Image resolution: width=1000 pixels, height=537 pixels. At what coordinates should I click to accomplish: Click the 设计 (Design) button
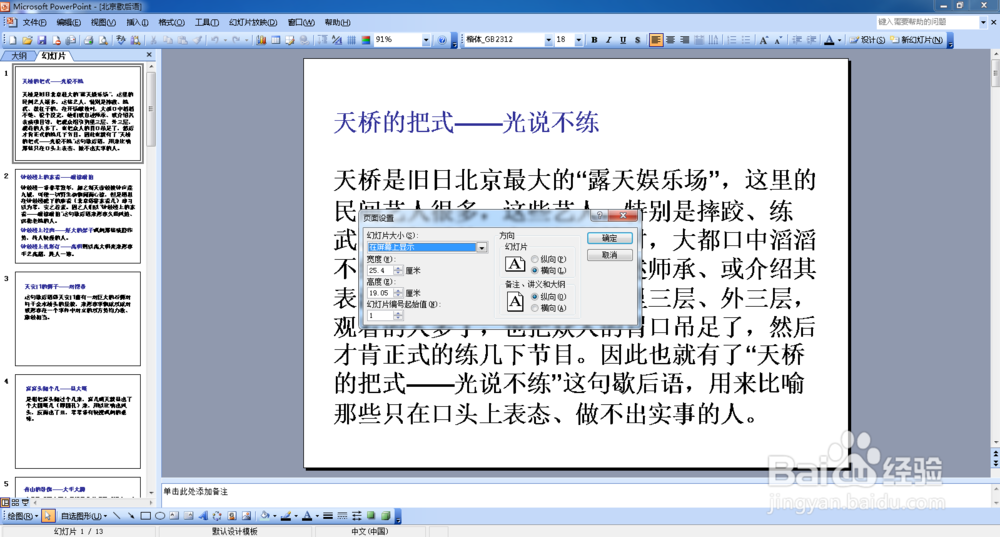pos(868,40)
